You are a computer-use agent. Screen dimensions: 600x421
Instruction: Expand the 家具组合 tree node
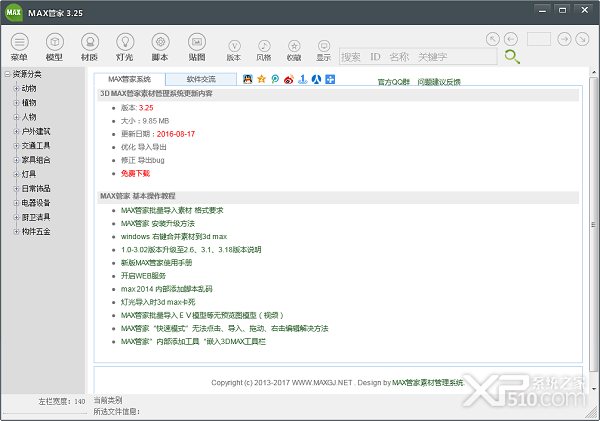point(16,160)
